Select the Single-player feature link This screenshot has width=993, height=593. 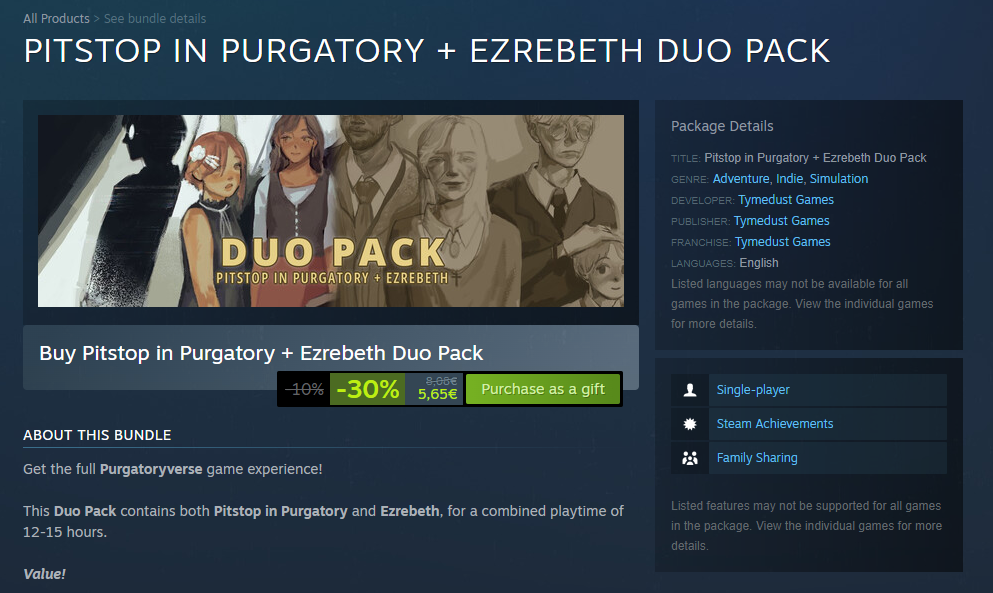(x=753, y=390)
